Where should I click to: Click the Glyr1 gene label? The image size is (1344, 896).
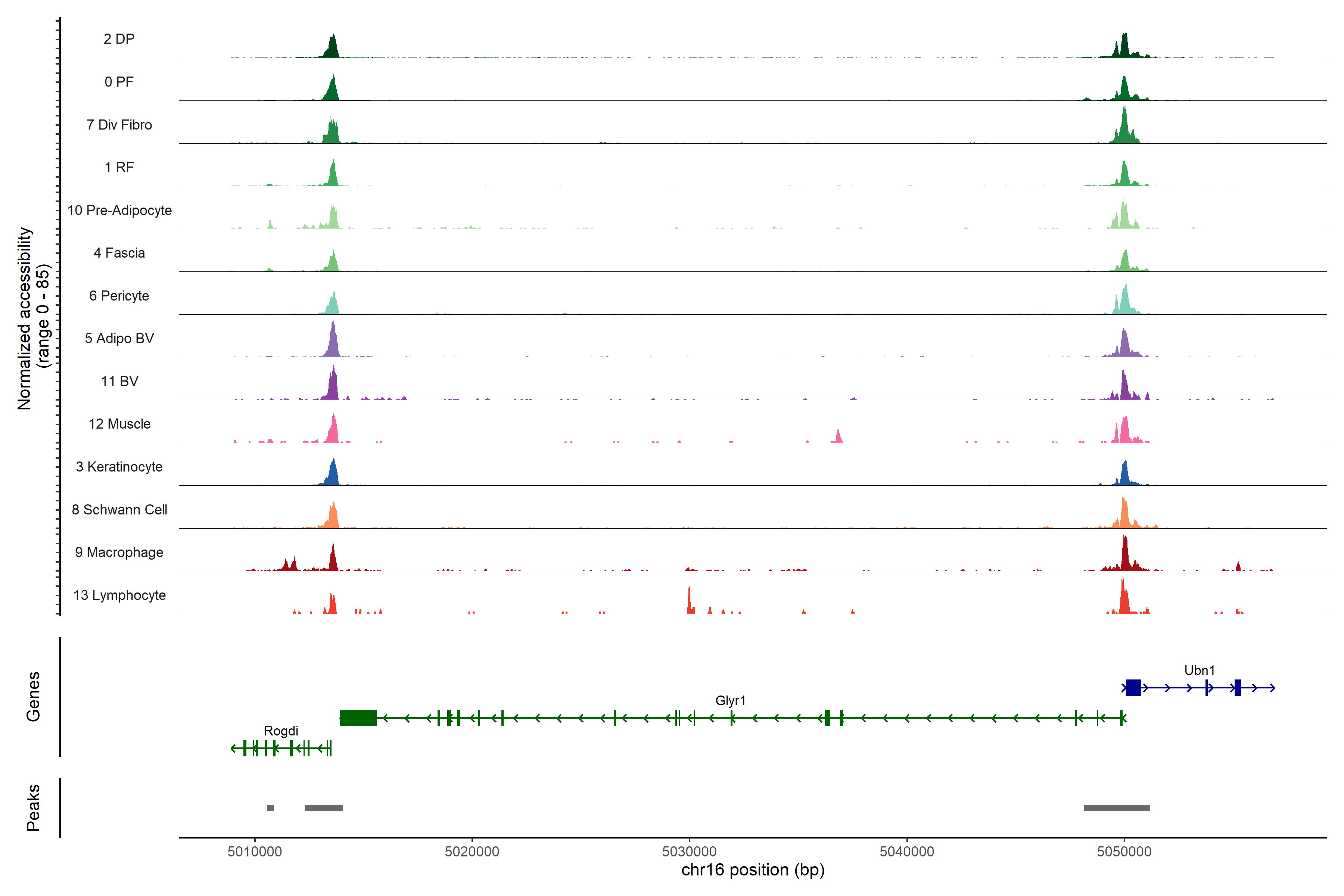coord(730,701)
